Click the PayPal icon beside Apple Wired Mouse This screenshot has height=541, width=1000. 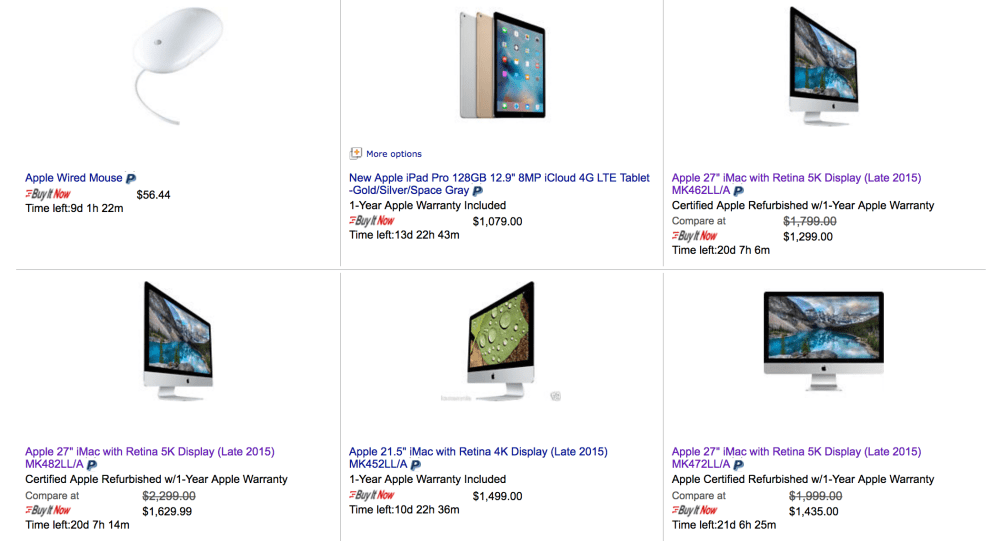click(131, 179)
